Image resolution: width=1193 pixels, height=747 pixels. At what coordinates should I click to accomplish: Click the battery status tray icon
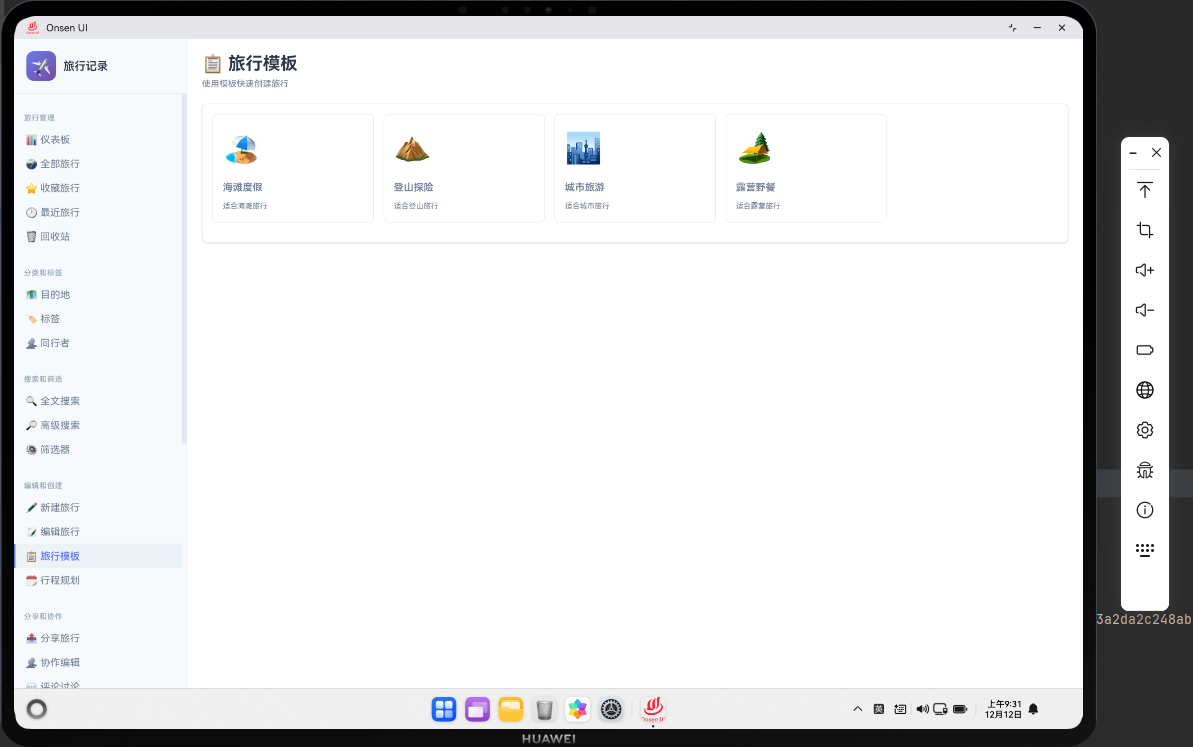click(x=960, y=709)
